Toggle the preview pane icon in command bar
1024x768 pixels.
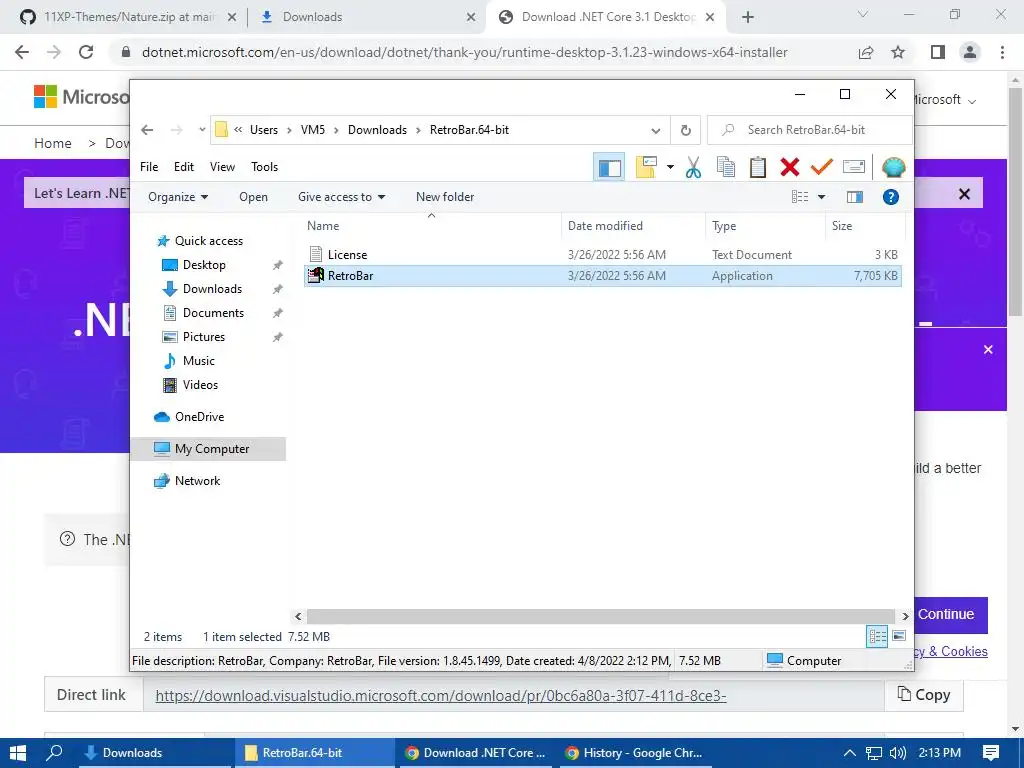(855, 197)
